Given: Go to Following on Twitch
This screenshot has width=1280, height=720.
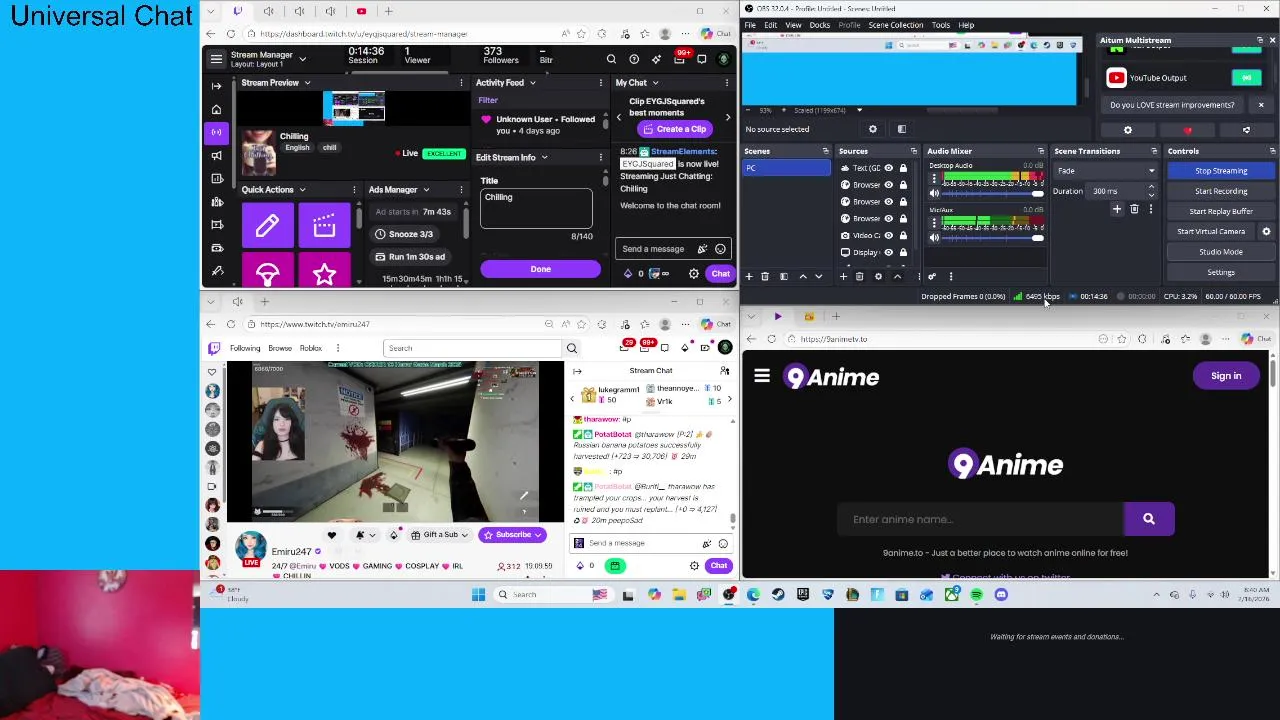Looking at the screenshot, I should [245, 348].
